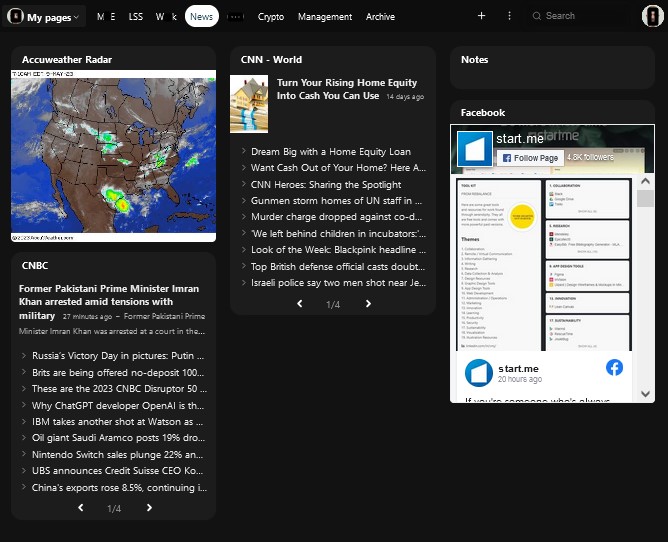This screenshot has height=542, width=668.
Task: Open the home equity article thumbnail
Action: (249, 104)
